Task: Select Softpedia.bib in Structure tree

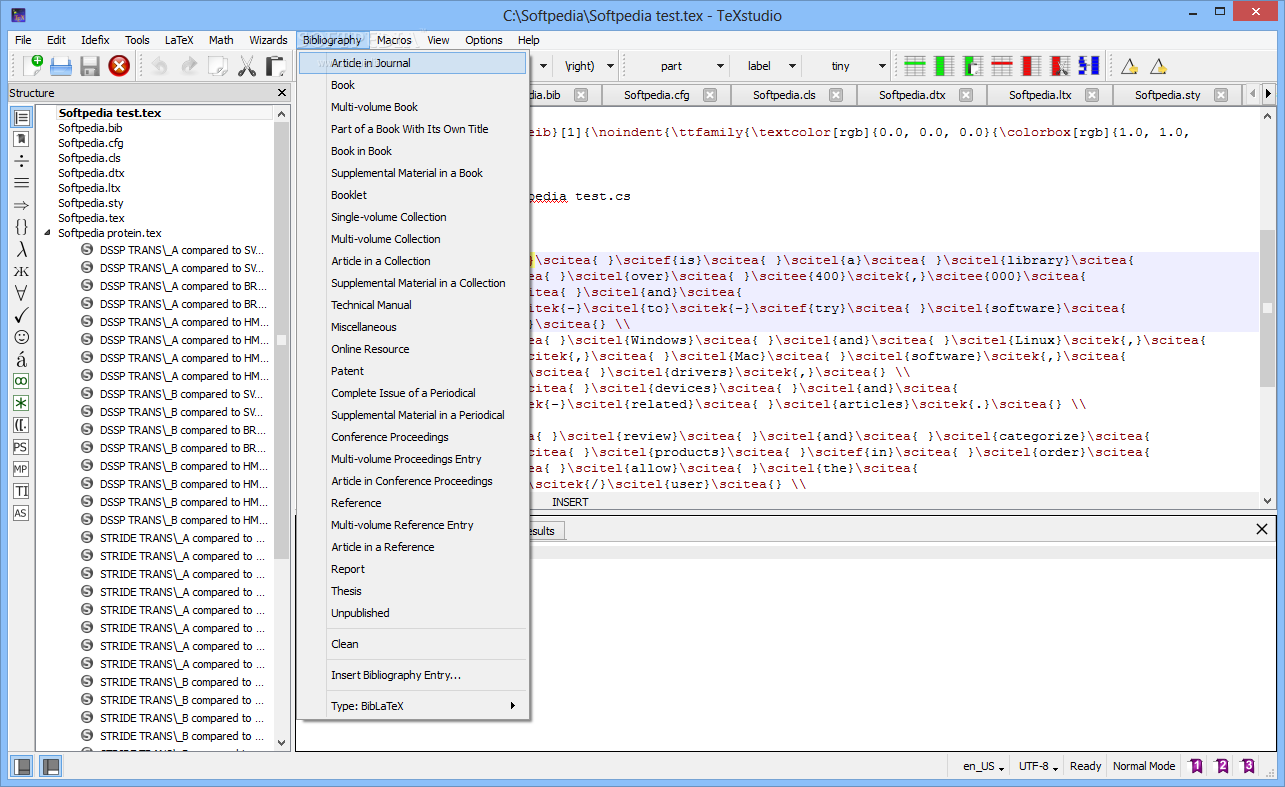Action: coord(90,128)
